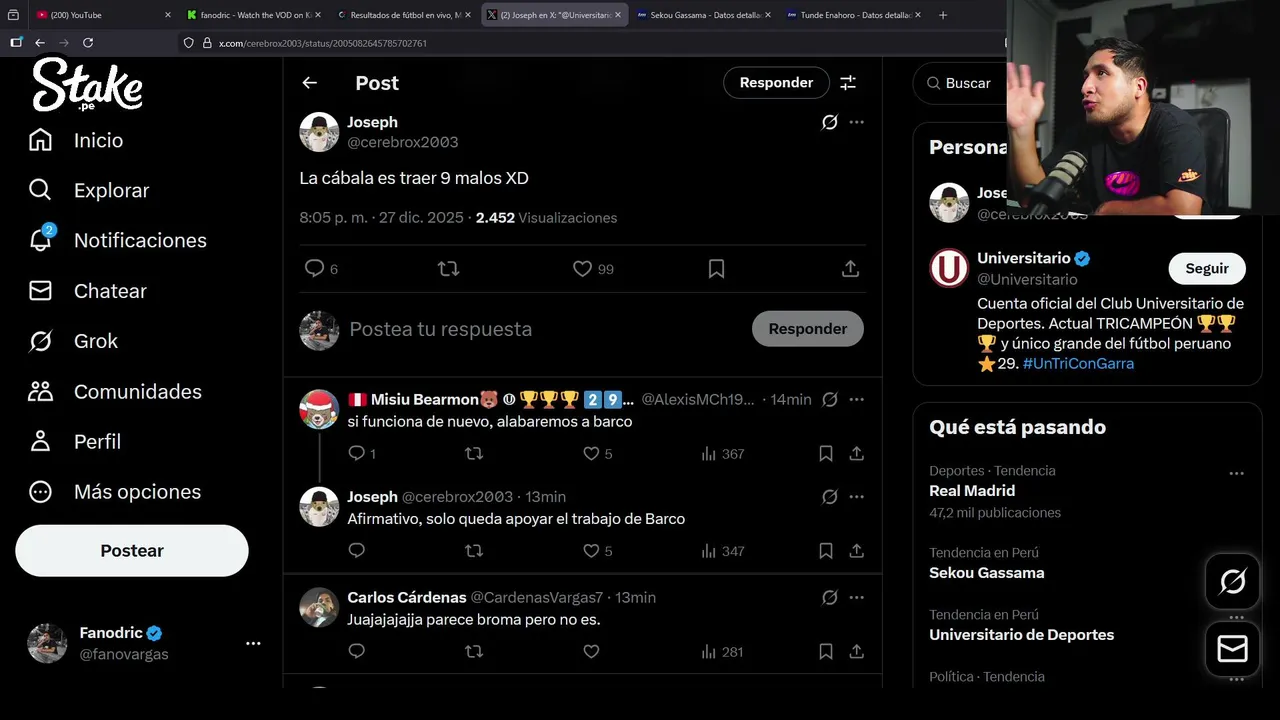
Task: Follow Universitario with Seguir button
Action: click(x=1207, y=268)
